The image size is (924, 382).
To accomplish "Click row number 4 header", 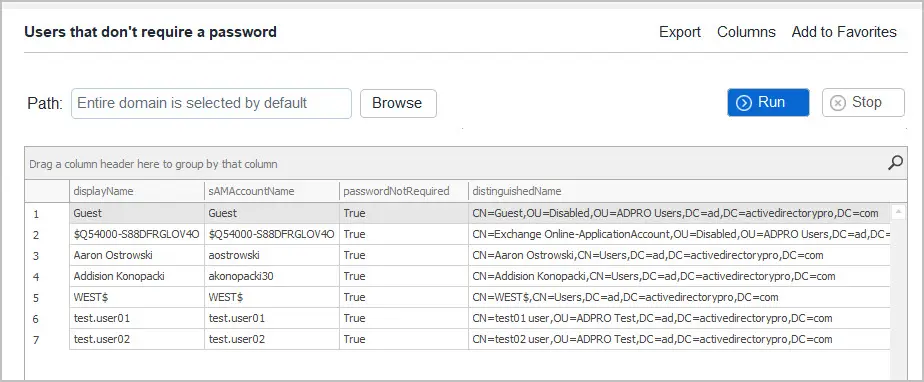I will (47, 276).
